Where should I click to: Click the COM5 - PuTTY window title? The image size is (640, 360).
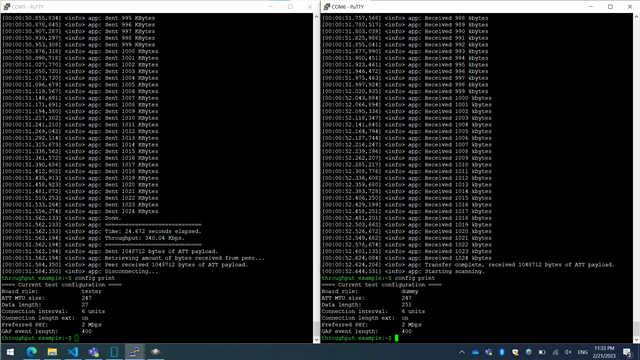28,7
